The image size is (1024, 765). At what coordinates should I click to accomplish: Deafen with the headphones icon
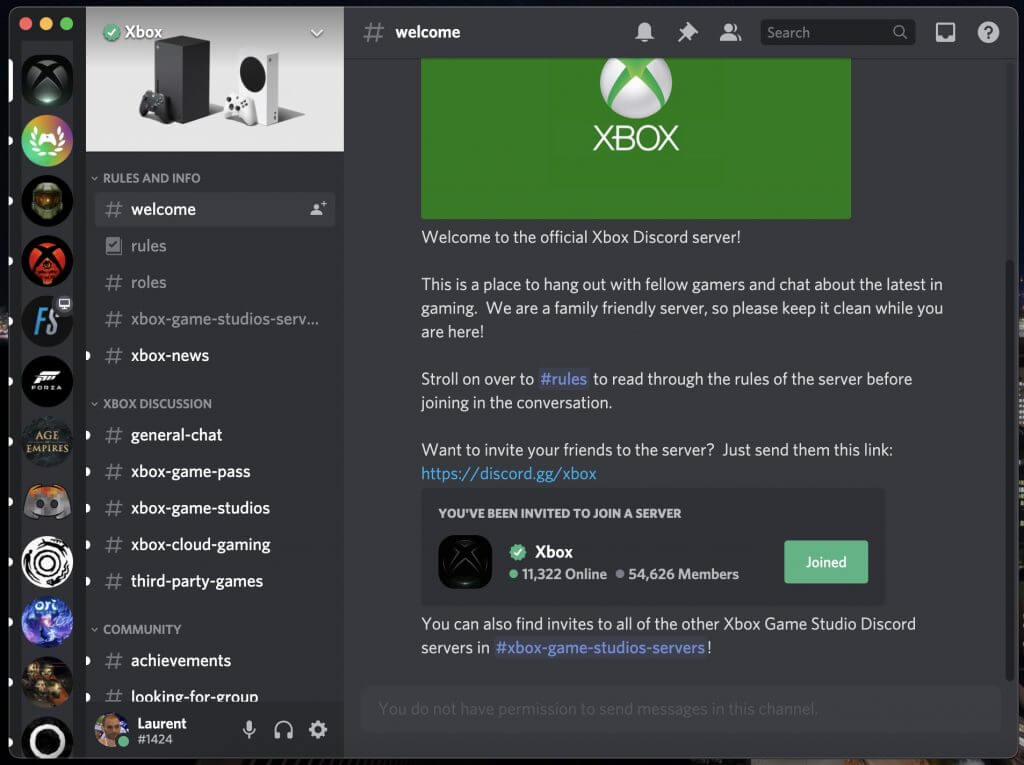tap(283, 729)
